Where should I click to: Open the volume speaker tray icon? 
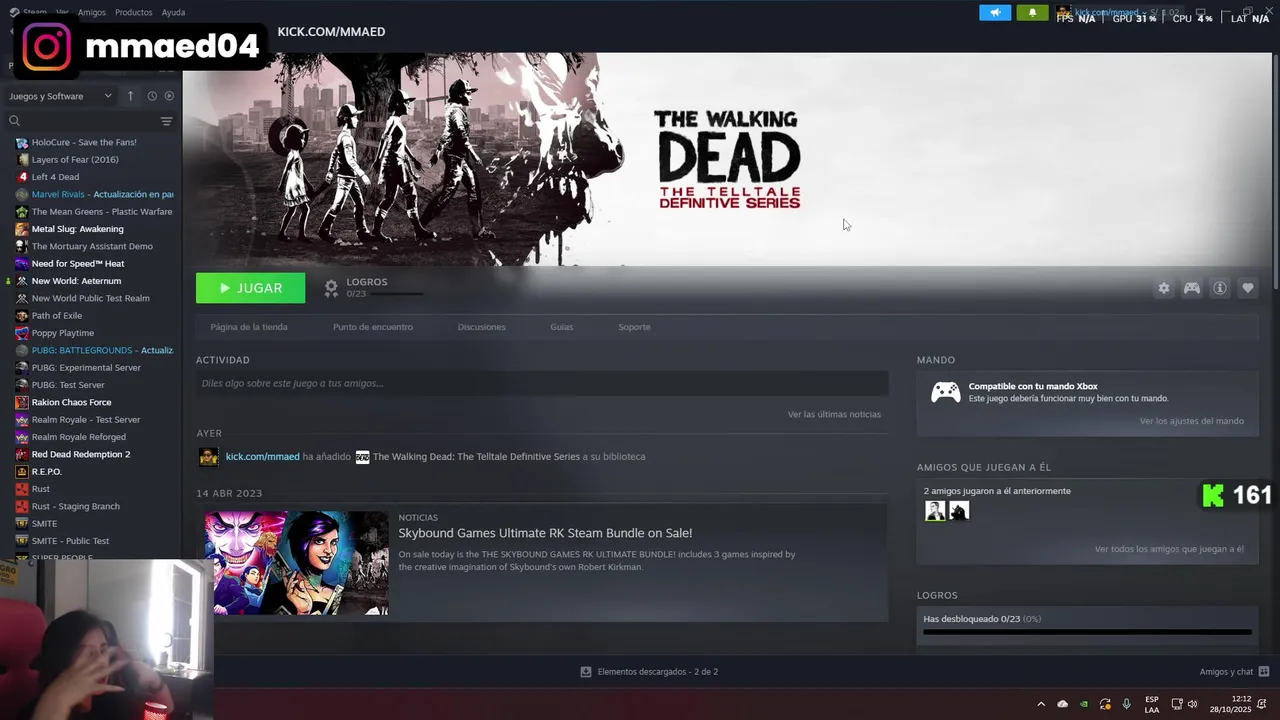[1192, 704]
